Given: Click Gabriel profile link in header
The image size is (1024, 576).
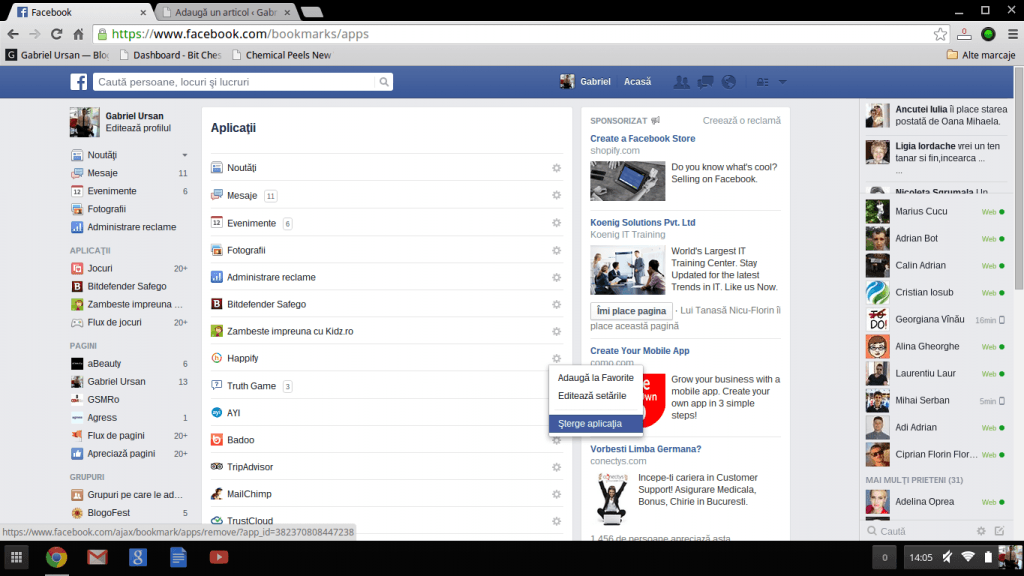Looking at the screenshot, I should (x=586, y=82).
